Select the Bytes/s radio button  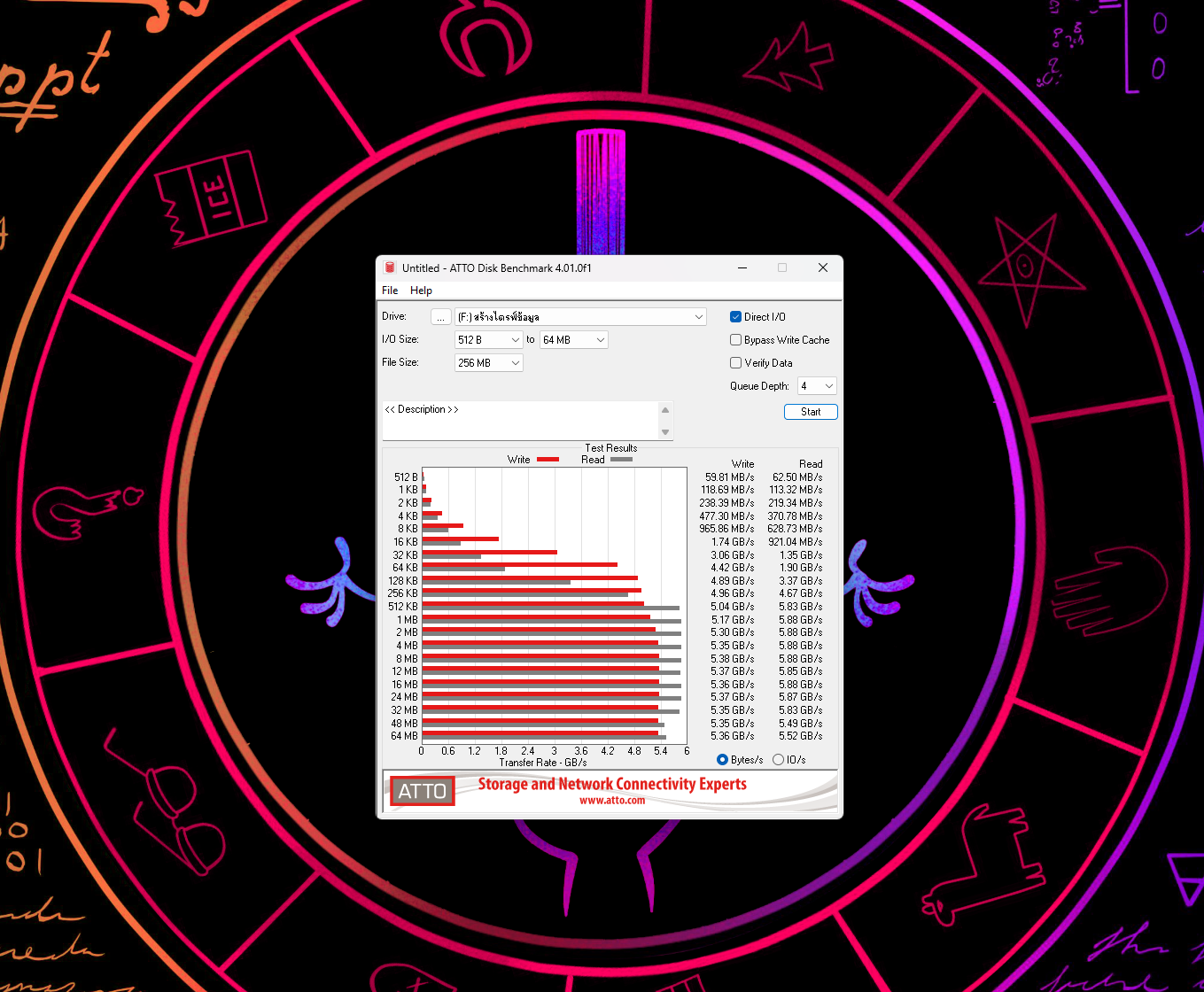722,760
